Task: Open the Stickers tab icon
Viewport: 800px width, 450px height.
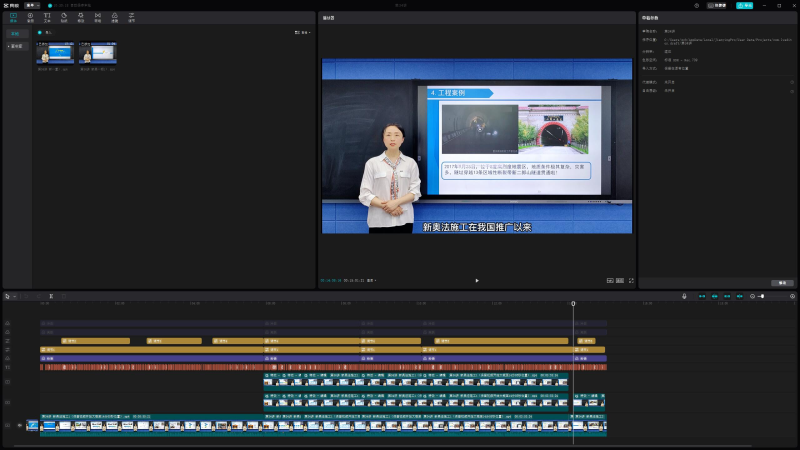Action: tap(64, 17)
